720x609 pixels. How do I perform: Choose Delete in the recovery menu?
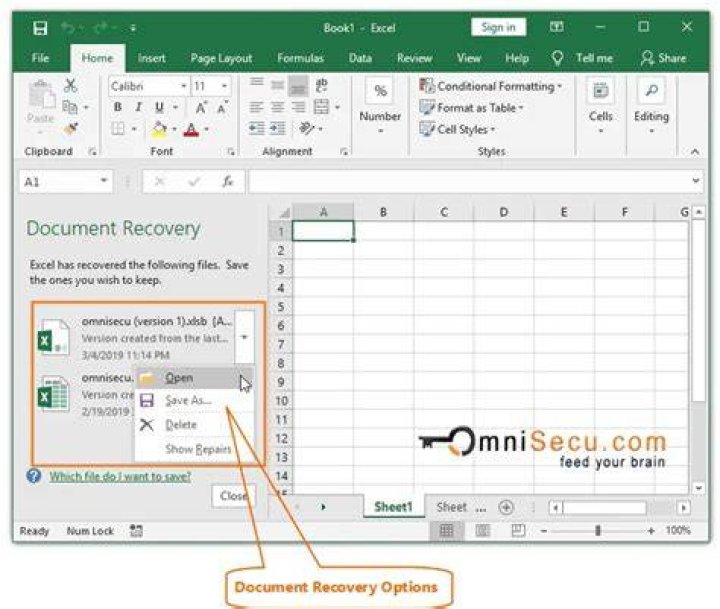(x=194, y=425)
